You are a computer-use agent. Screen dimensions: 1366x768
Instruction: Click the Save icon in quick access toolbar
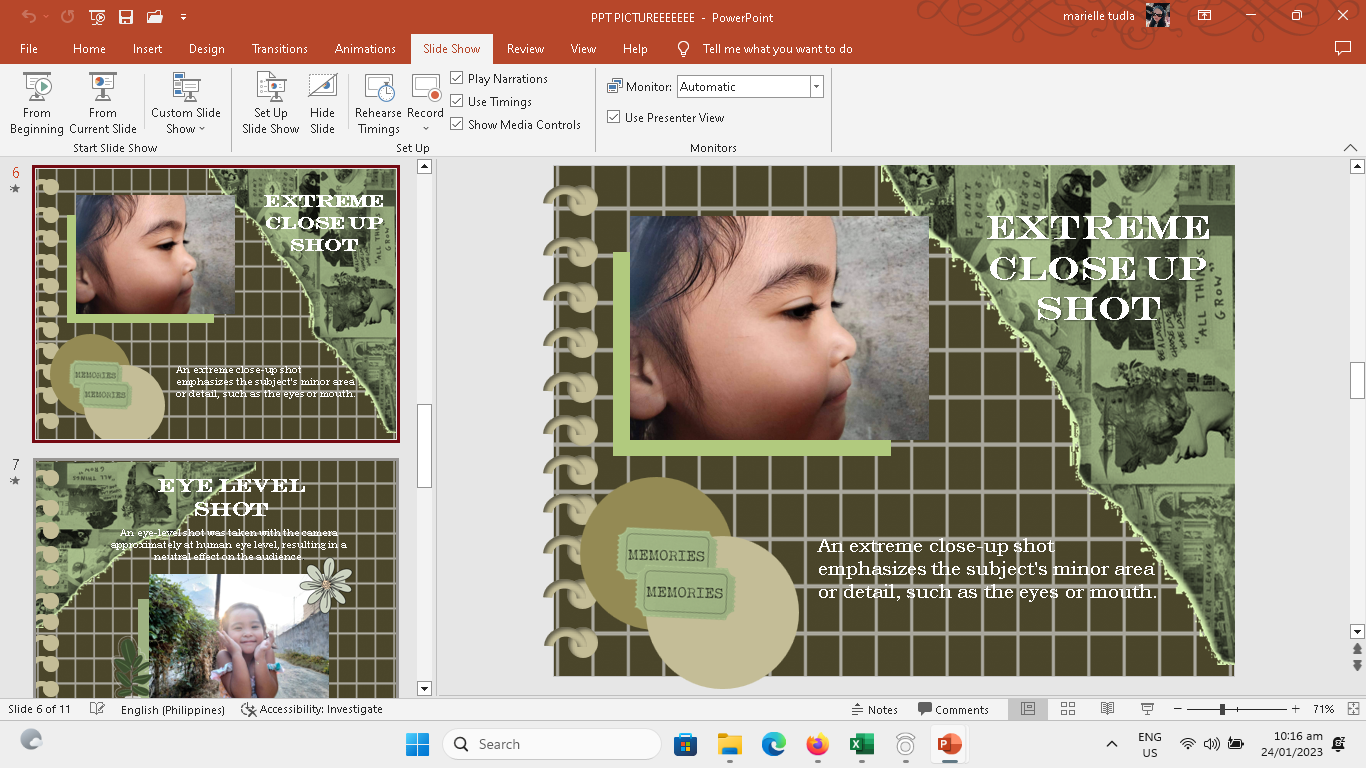tap(126, 17)
